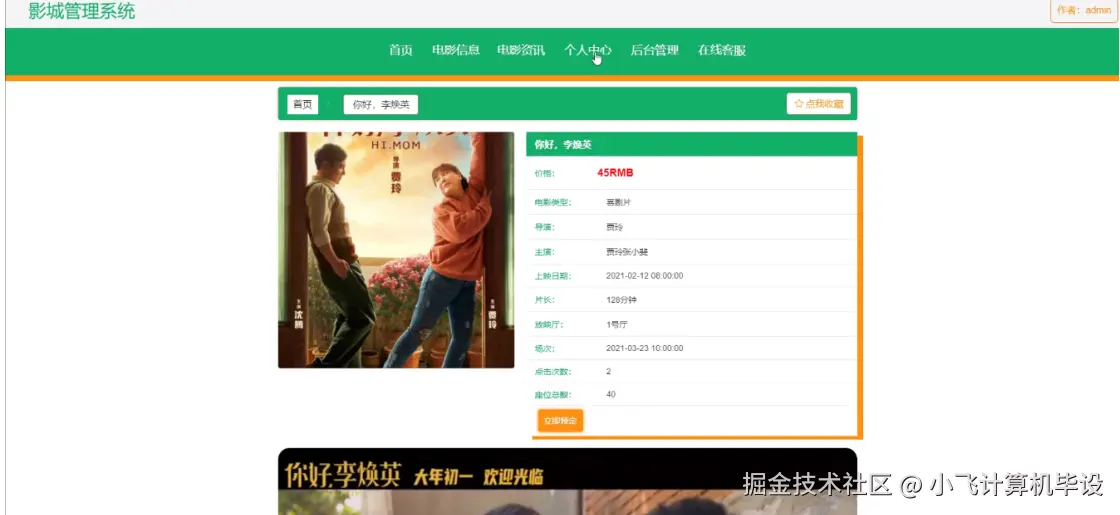The image size is (1120, 515).
Task: Click the 你好，李焕英 breadcrumb item
Action: pos(381,104)
